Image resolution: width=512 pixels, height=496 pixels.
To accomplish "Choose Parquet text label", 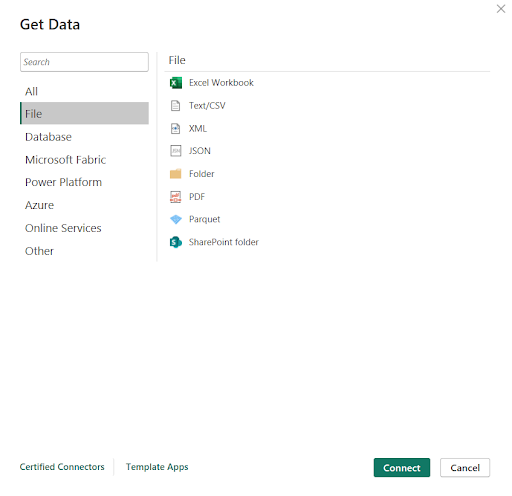I will pos(204,219).
